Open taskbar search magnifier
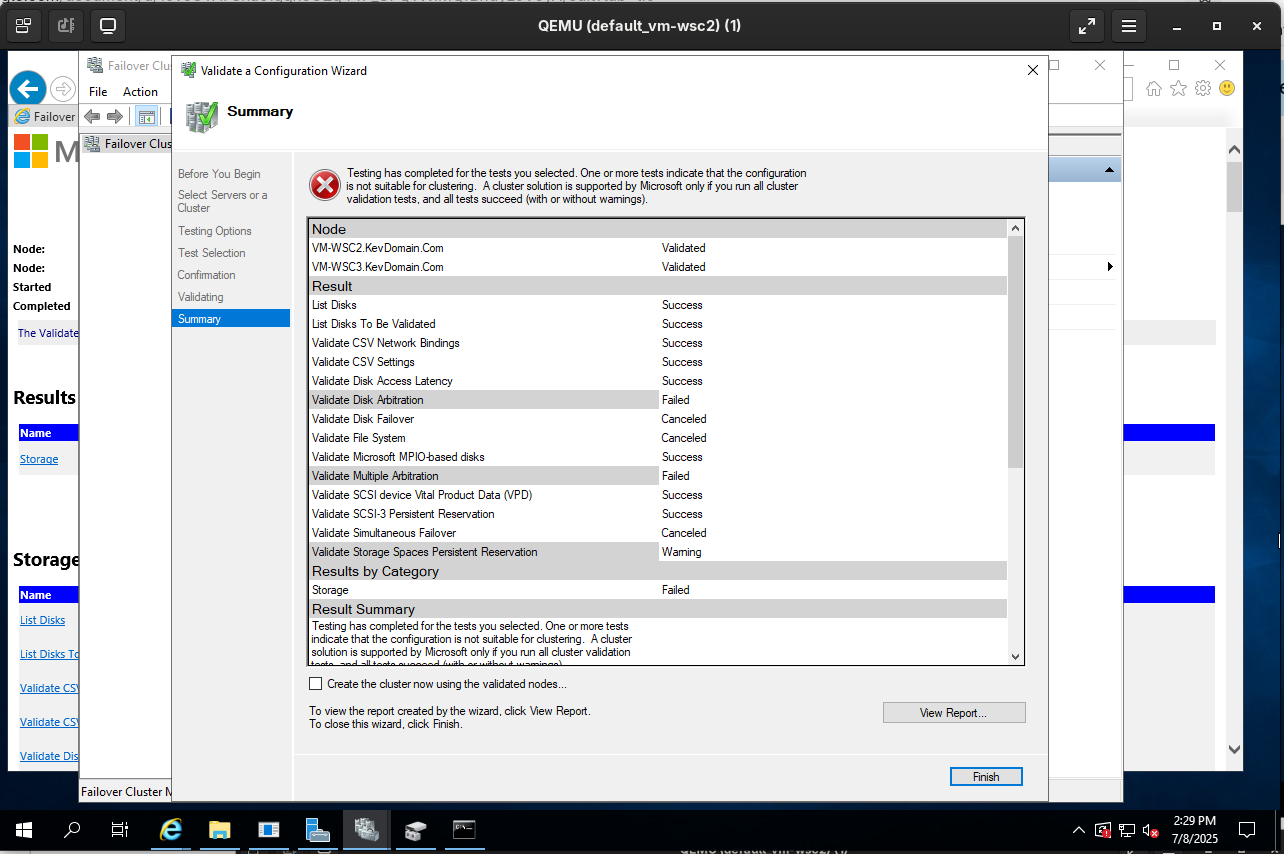Viewport: 1284px width, 854px height. pos(72,830)
